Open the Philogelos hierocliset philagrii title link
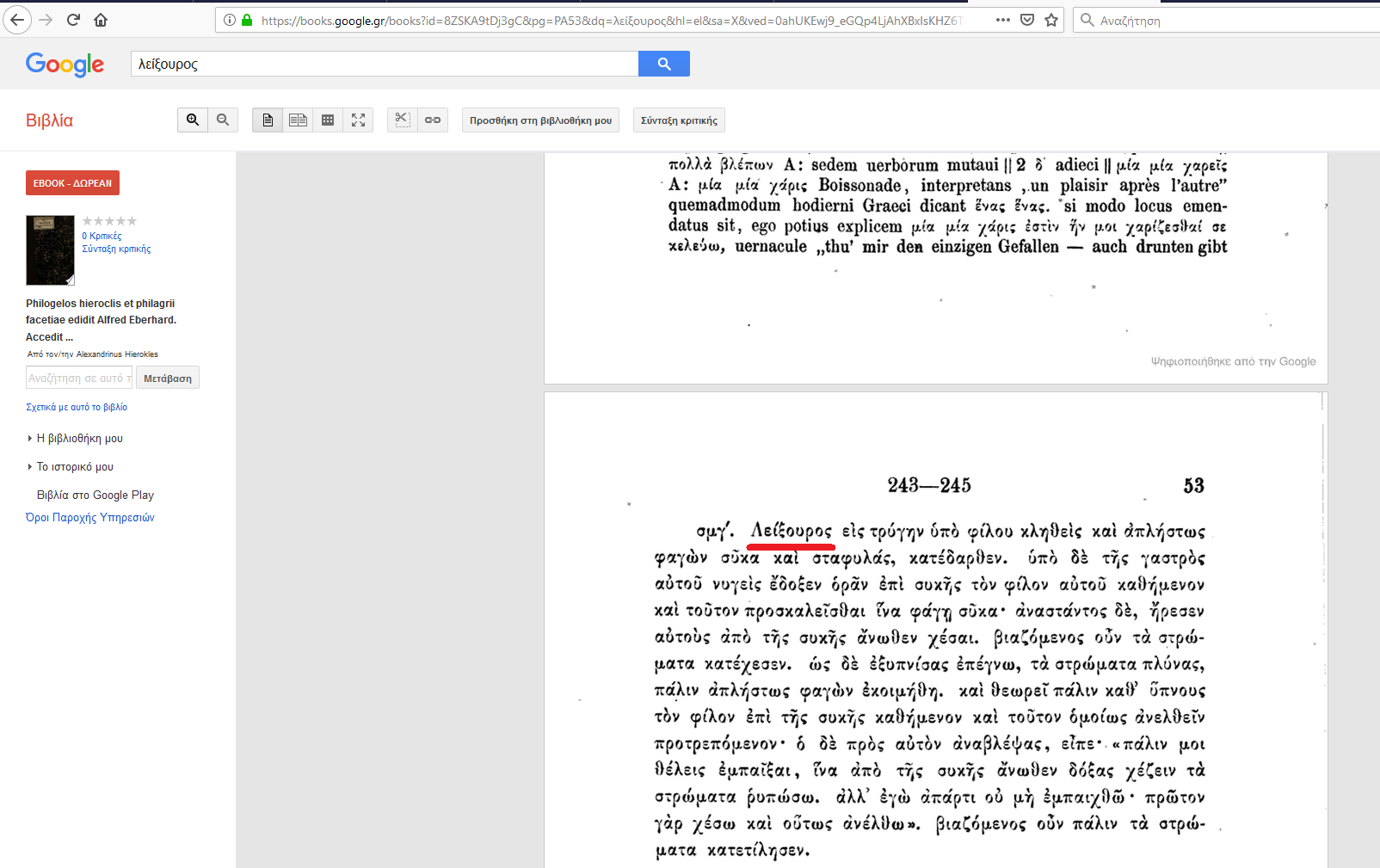The image size is (1380, 868). pos(101,320)
